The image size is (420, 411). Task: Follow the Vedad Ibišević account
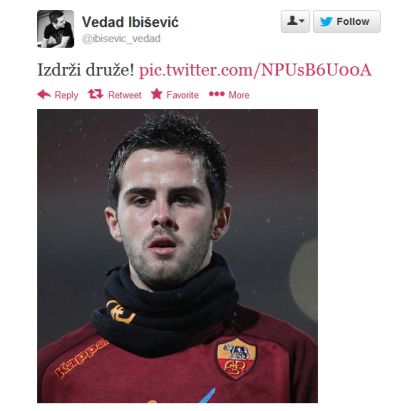click(347, 22)
